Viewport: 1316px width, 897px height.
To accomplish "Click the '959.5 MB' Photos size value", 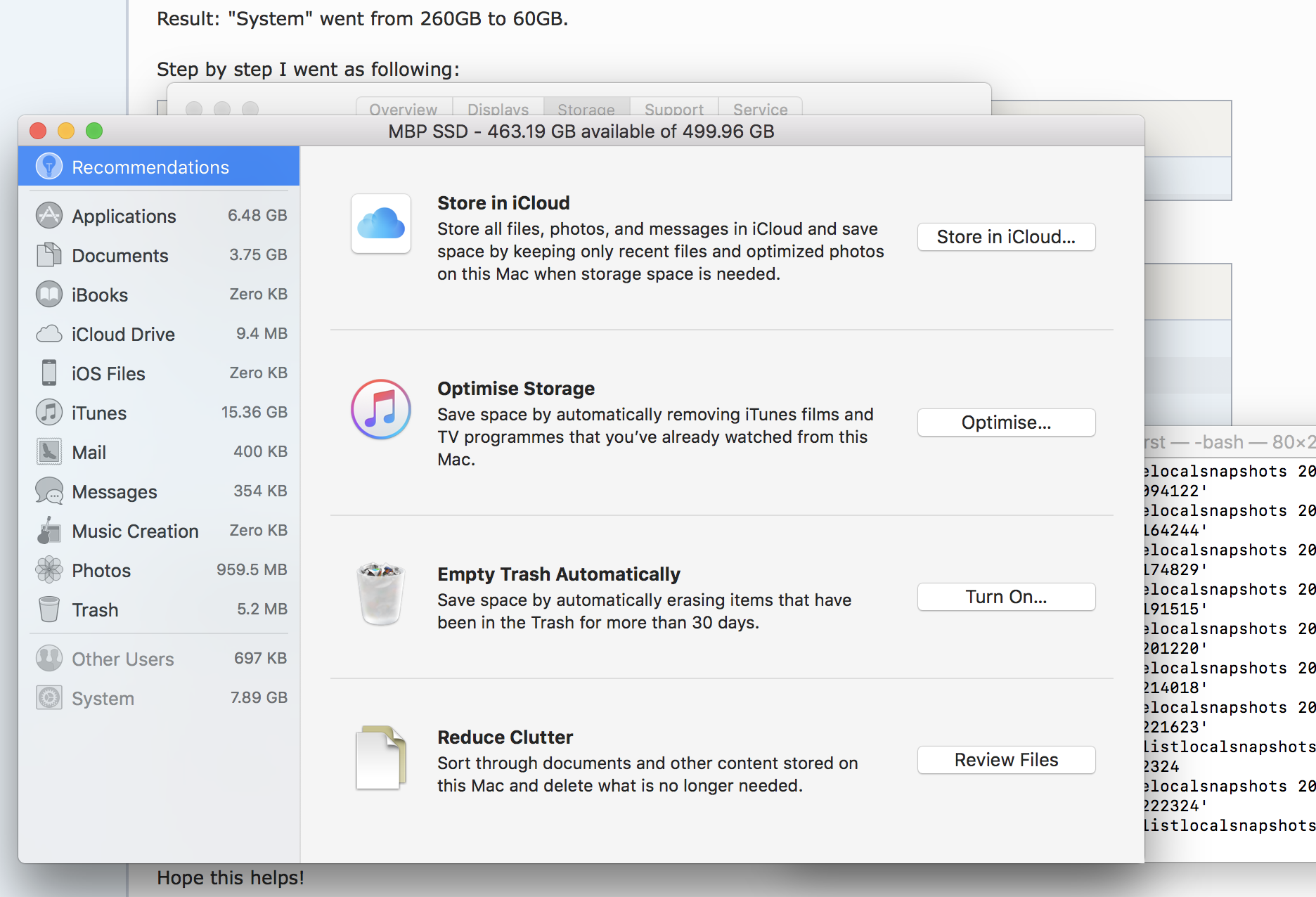I will [x=252, y=569].
